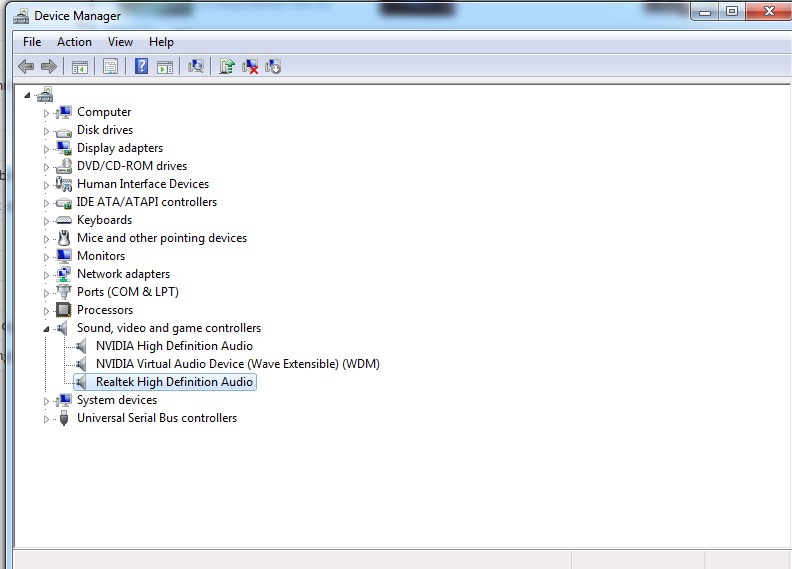This screenshot has height=569, width=792.
Task: Open the Action menu
Action: tap(74, 42)
